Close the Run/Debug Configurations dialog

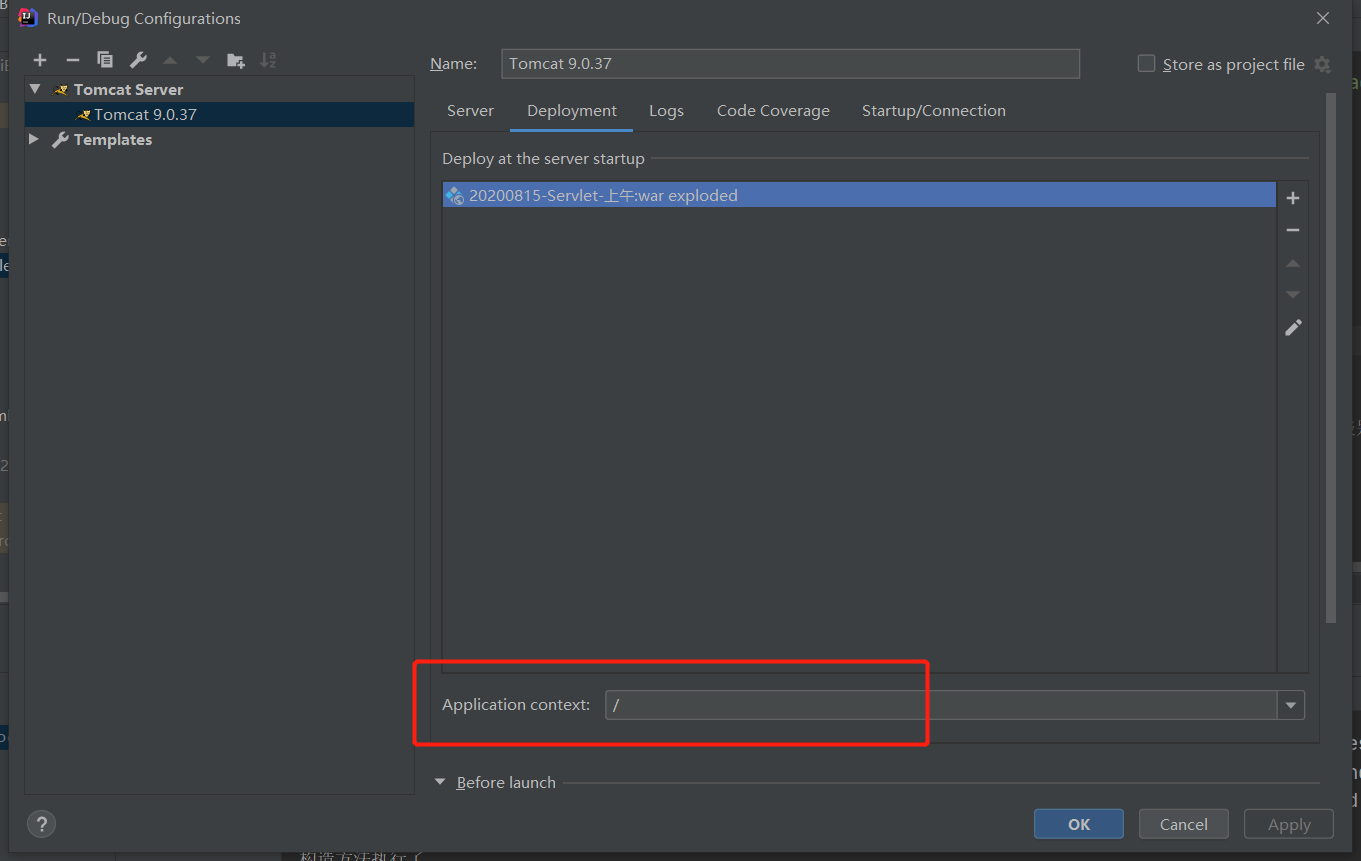[1323, 18]
